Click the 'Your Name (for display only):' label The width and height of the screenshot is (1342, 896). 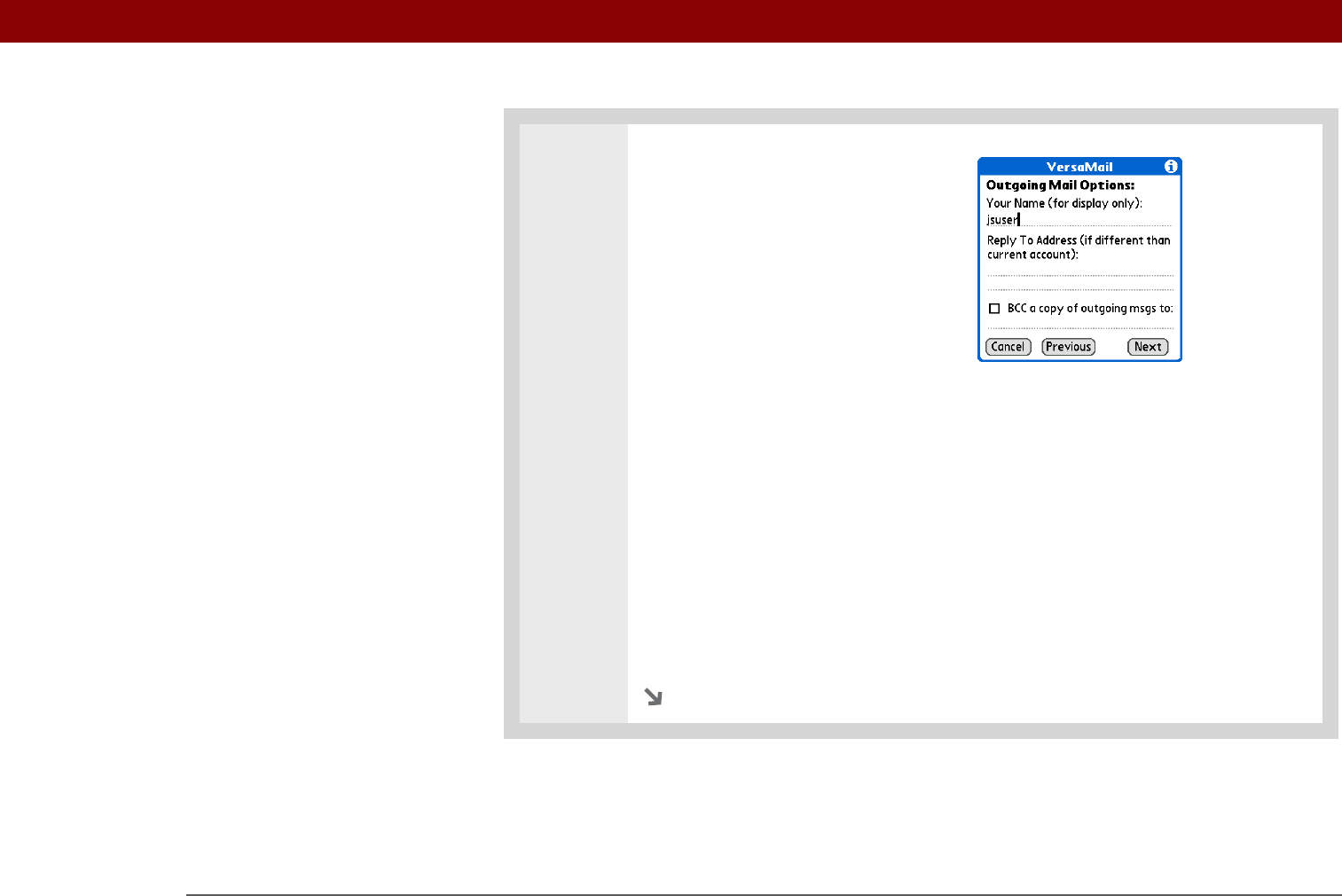tap(1064, 203)
